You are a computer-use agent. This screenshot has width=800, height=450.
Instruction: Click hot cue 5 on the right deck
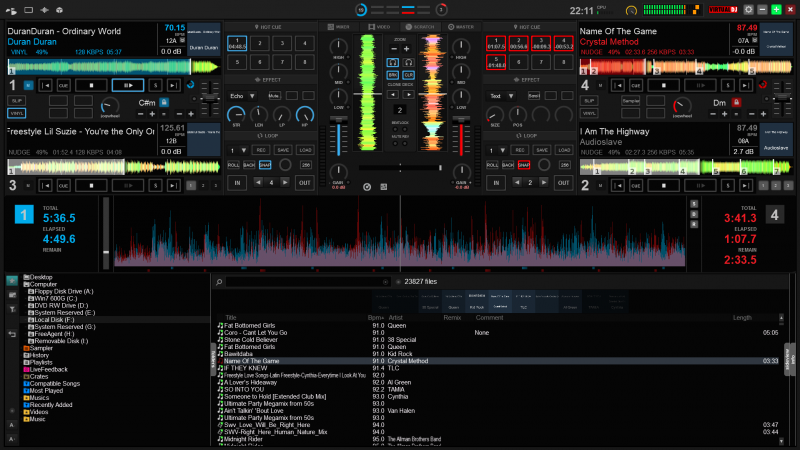tap(495, 62)
